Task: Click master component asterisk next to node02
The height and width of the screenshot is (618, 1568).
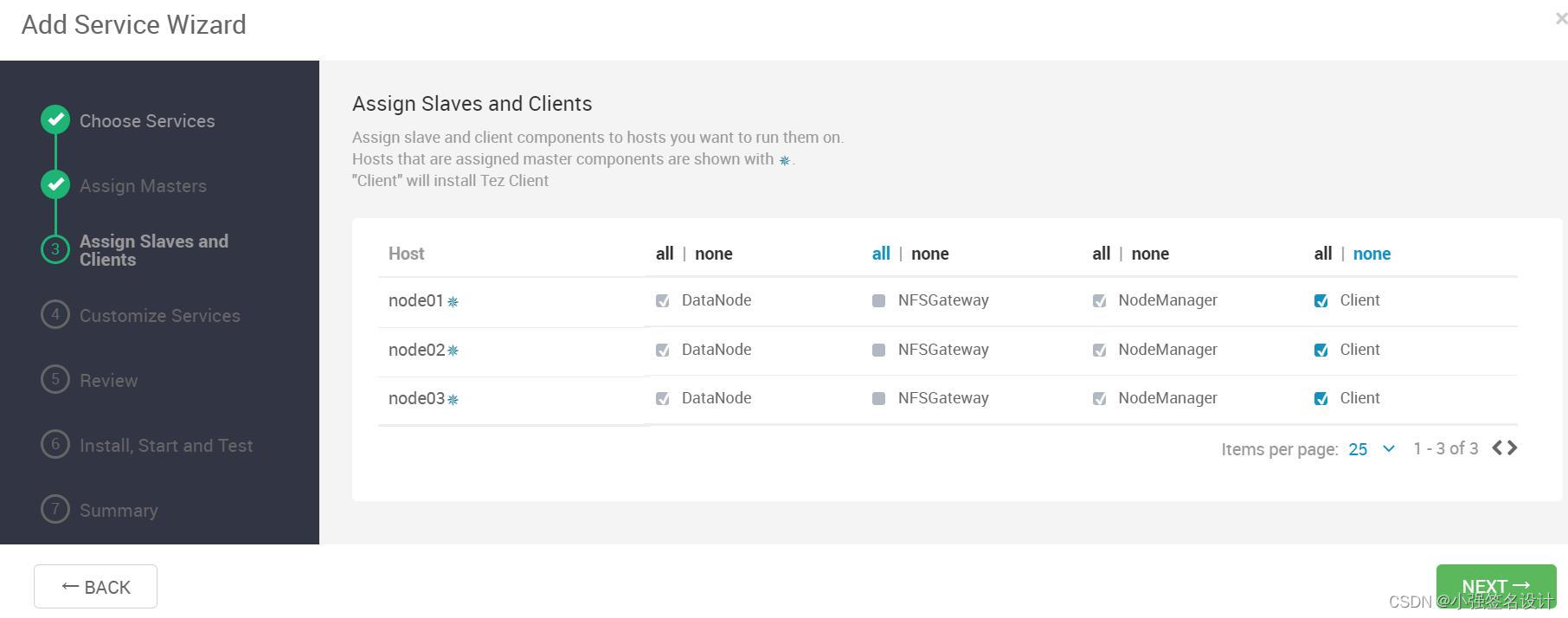Action: [x=453, y=351]
